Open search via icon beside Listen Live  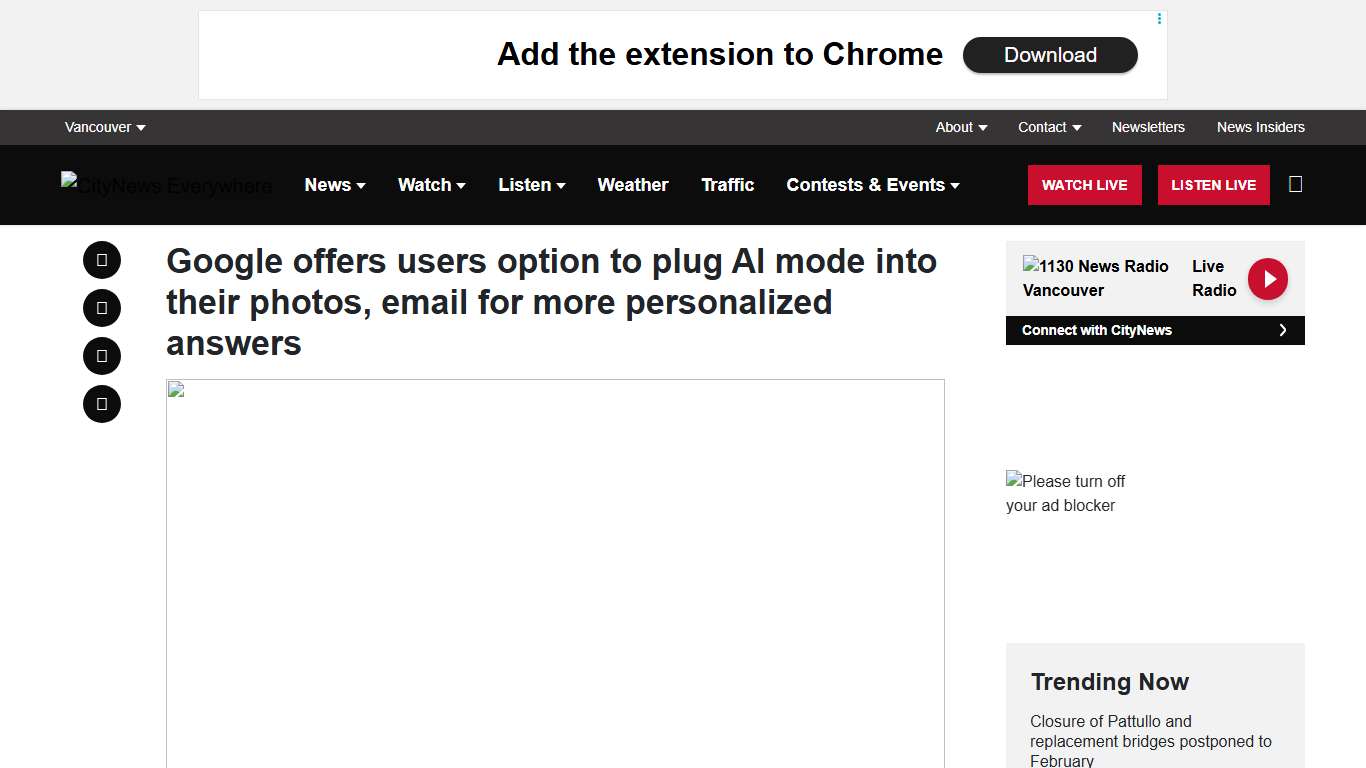click(1295, 184)
